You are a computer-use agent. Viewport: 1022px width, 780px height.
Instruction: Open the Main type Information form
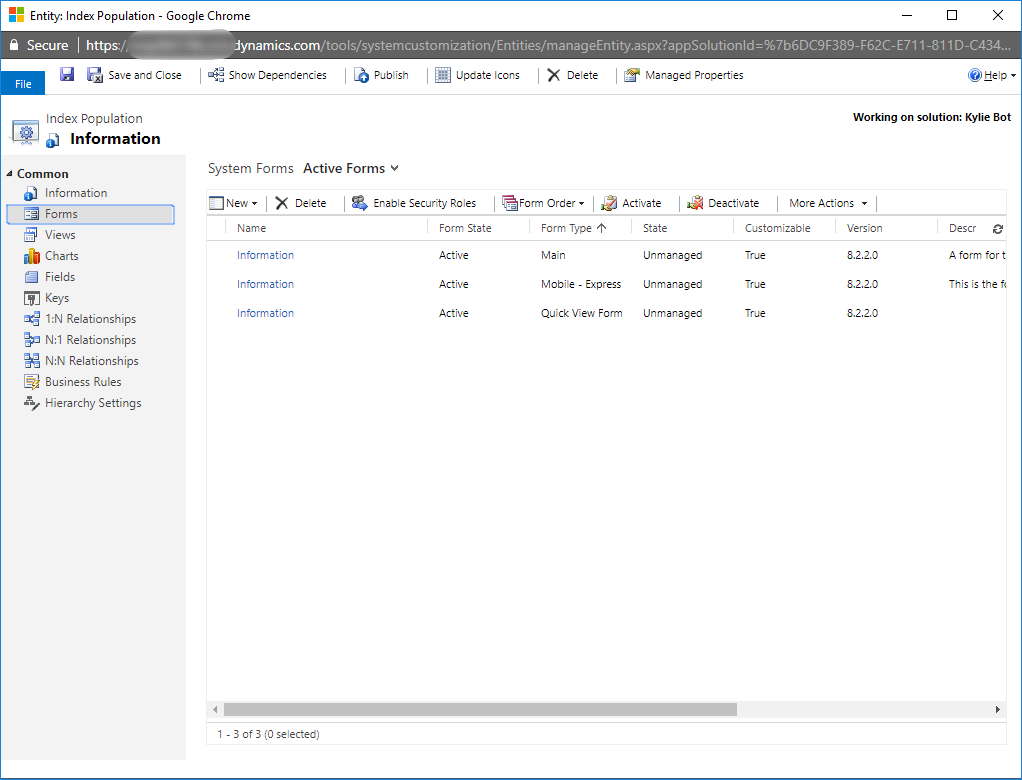point(265,255)
